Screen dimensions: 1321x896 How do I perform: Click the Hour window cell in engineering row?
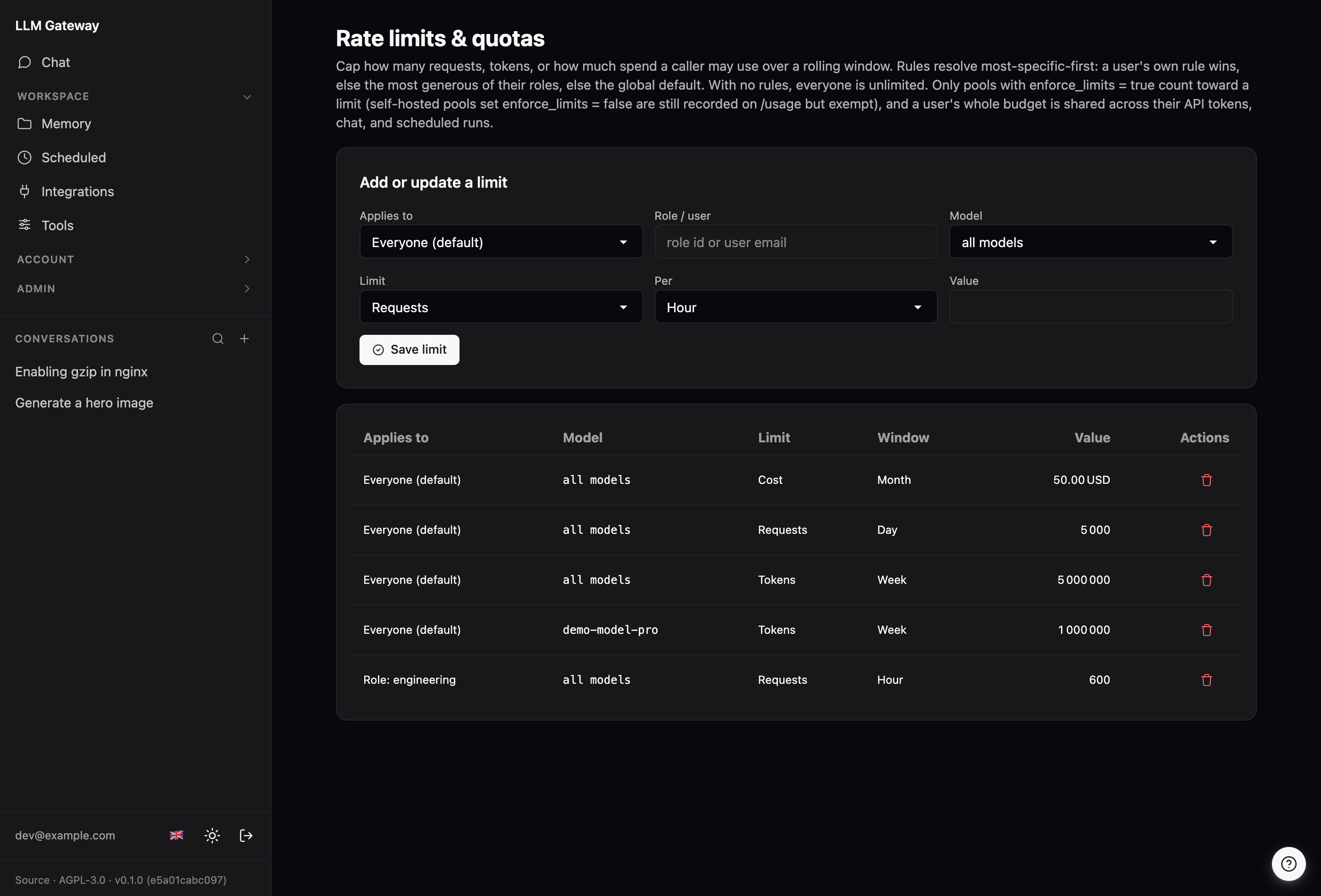890,680
